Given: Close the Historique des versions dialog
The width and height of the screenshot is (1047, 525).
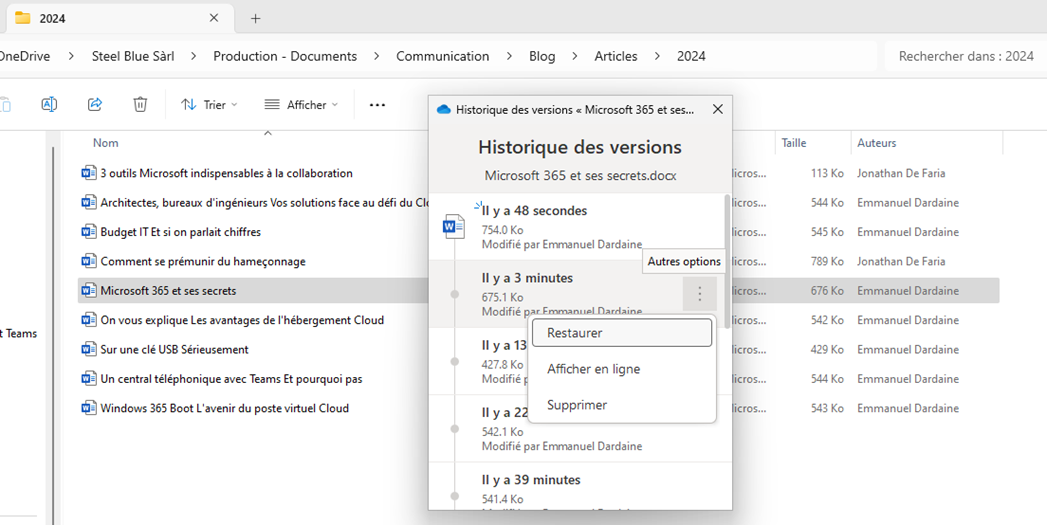Looking at the screenshot, I should [x=718, y=109].
